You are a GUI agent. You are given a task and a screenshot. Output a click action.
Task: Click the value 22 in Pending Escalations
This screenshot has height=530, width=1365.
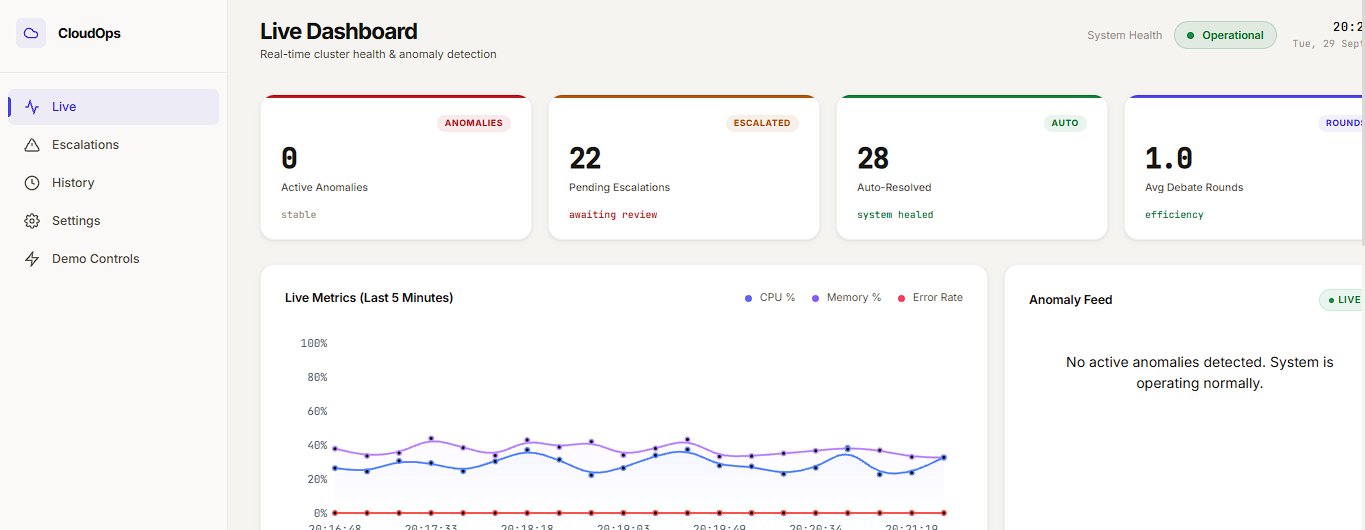coord(585,158)
